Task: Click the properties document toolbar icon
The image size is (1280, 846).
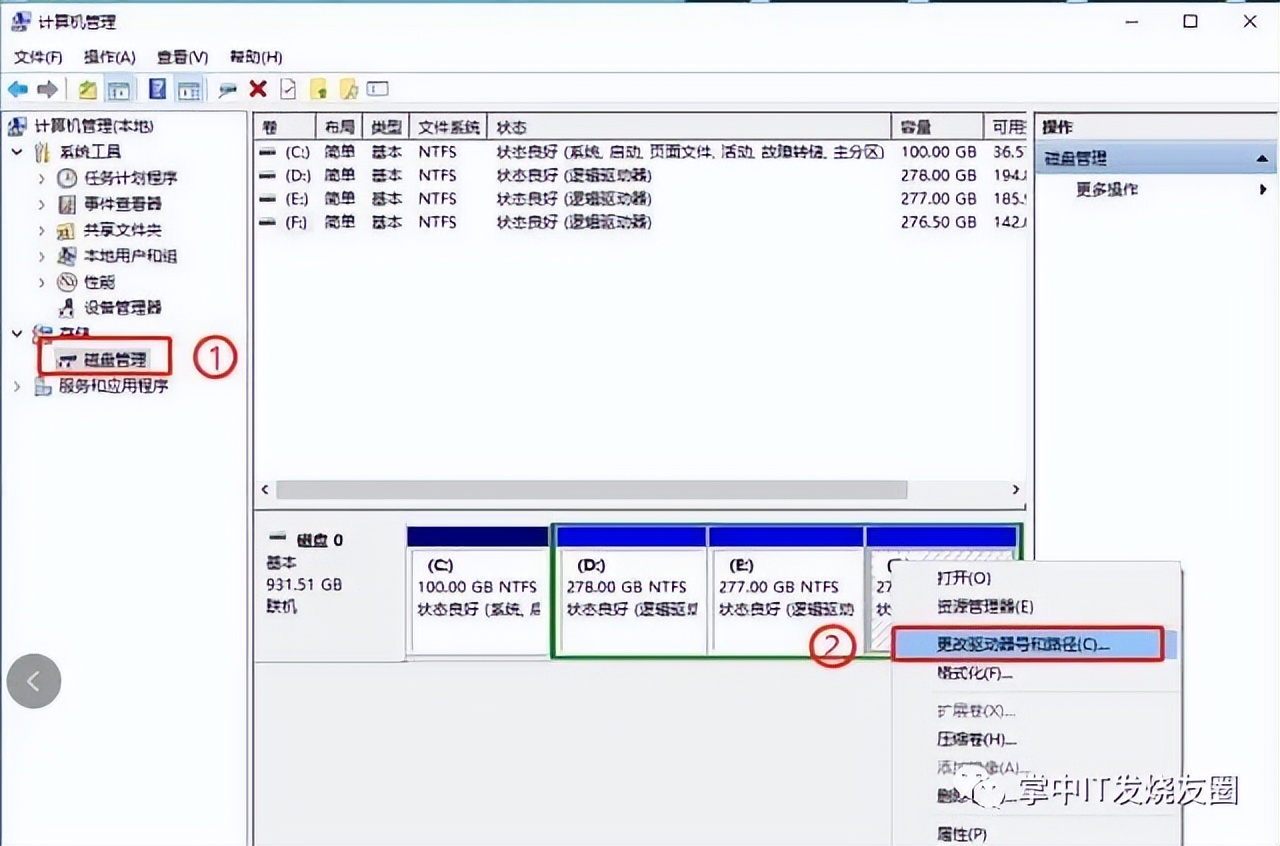Action: [289, 89]
